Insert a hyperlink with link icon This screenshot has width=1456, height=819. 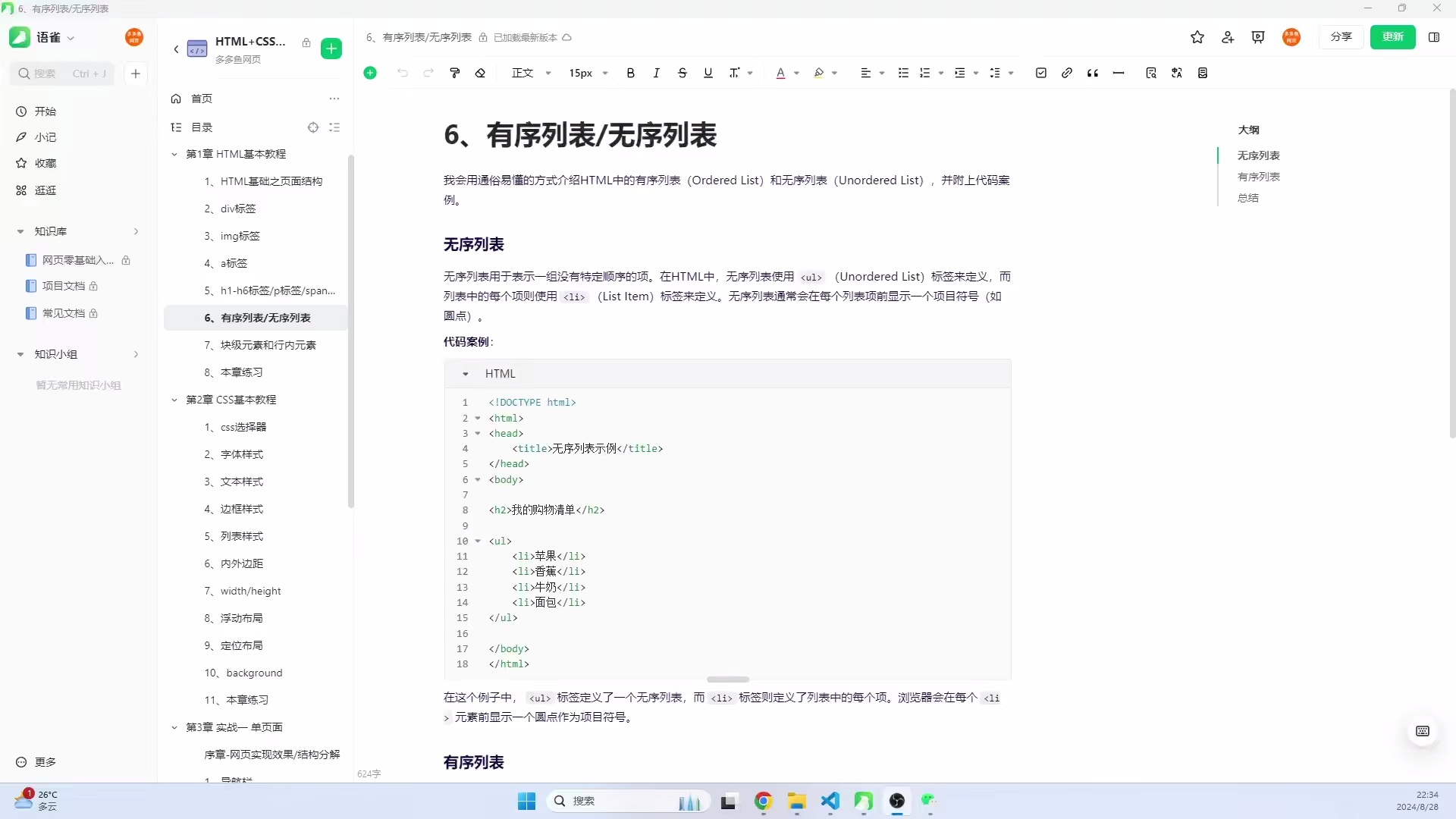pos(1067,73)
